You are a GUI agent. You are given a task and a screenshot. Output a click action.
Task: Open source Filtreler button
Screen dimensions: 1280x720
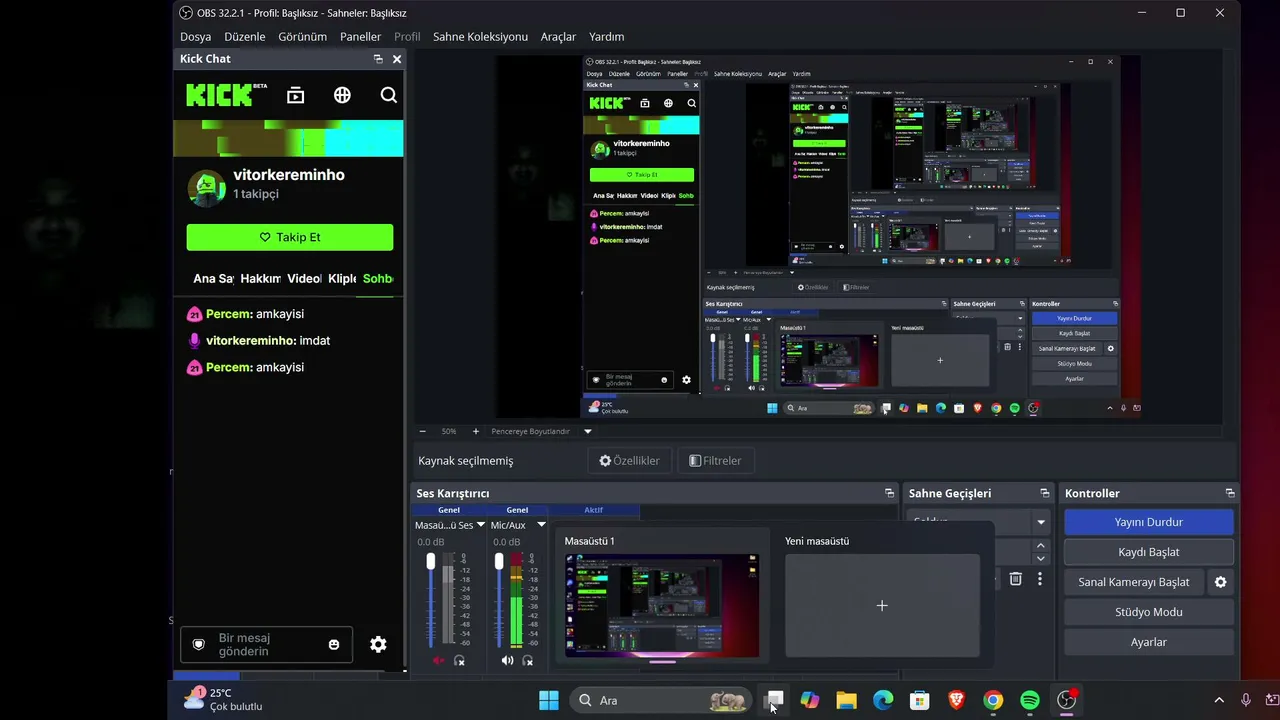tap(715, 461)
